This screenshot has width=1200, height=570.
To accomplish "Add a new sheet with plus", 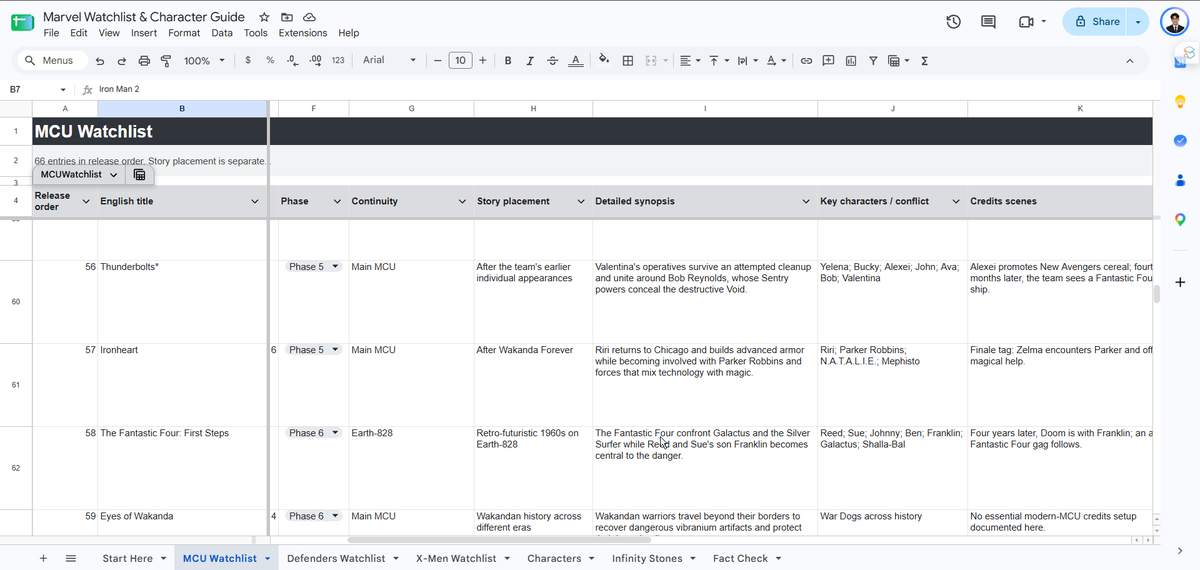I will [43, 558].
